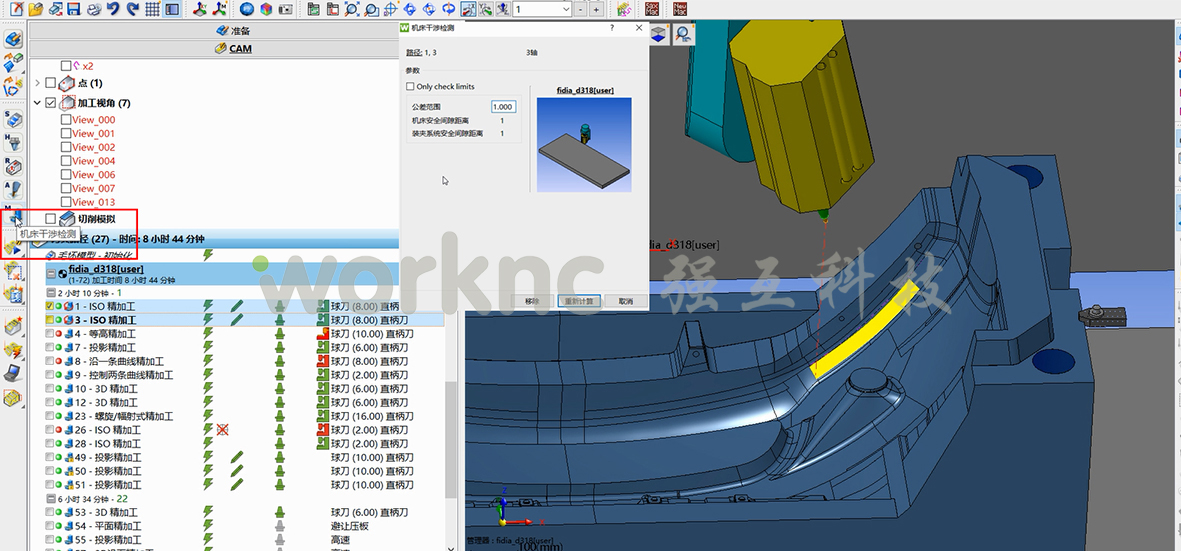The image size is (1181, 551).
Task: Click the A tool sidebar icon
Action: pyautogui.click(x=13, y=190)
